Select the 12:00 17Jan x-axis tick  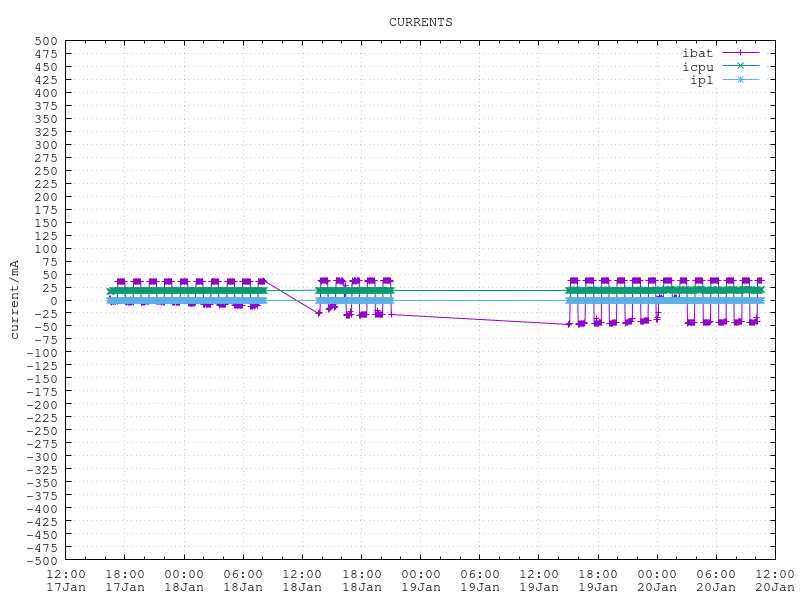(x=66, y=580)
